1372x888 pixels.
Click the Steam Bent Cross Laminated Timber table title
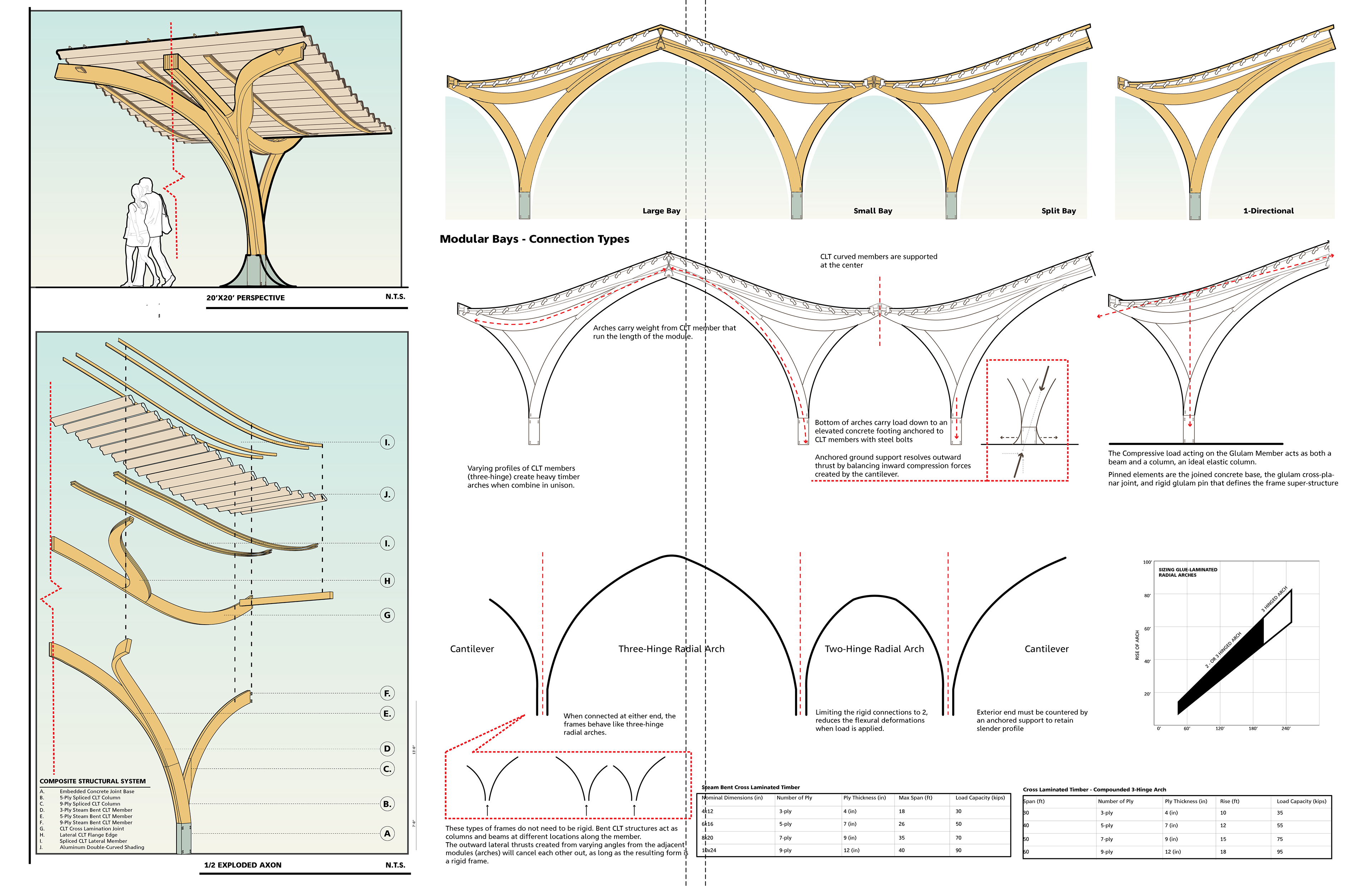(750, 787)
